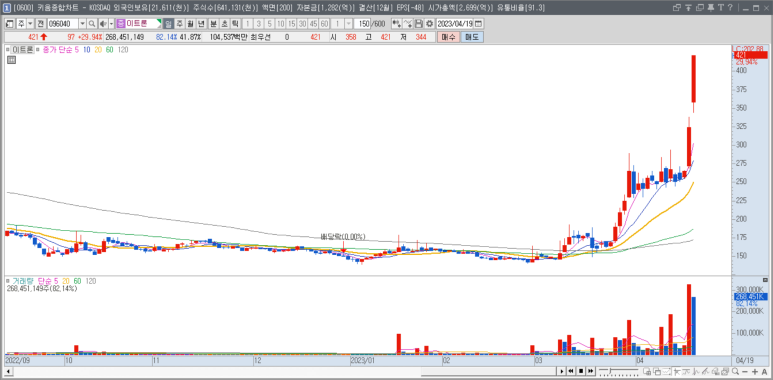Click the 150 bar count input field
This screenshot has height=380, width=773.
pyautogui.click(x=363, y=24)
